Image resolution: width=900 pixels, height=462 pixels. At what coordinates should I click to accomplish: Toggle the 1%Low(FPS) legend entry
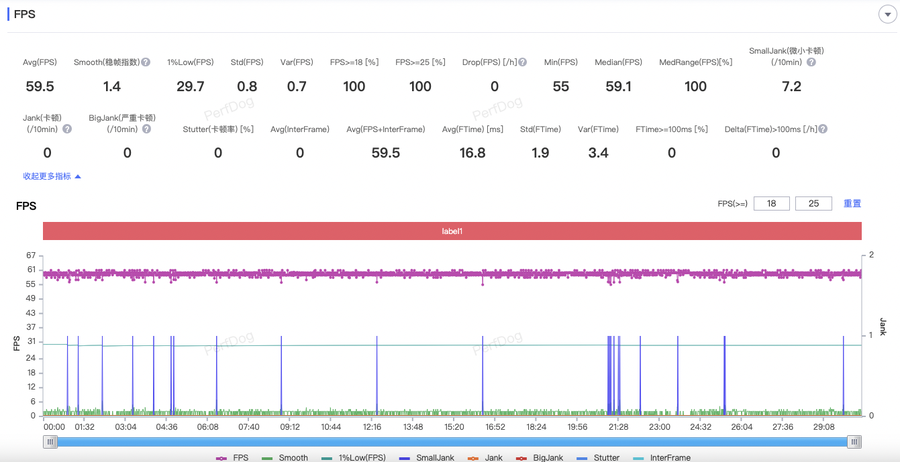pyautogui.click(x=353, y=458)
